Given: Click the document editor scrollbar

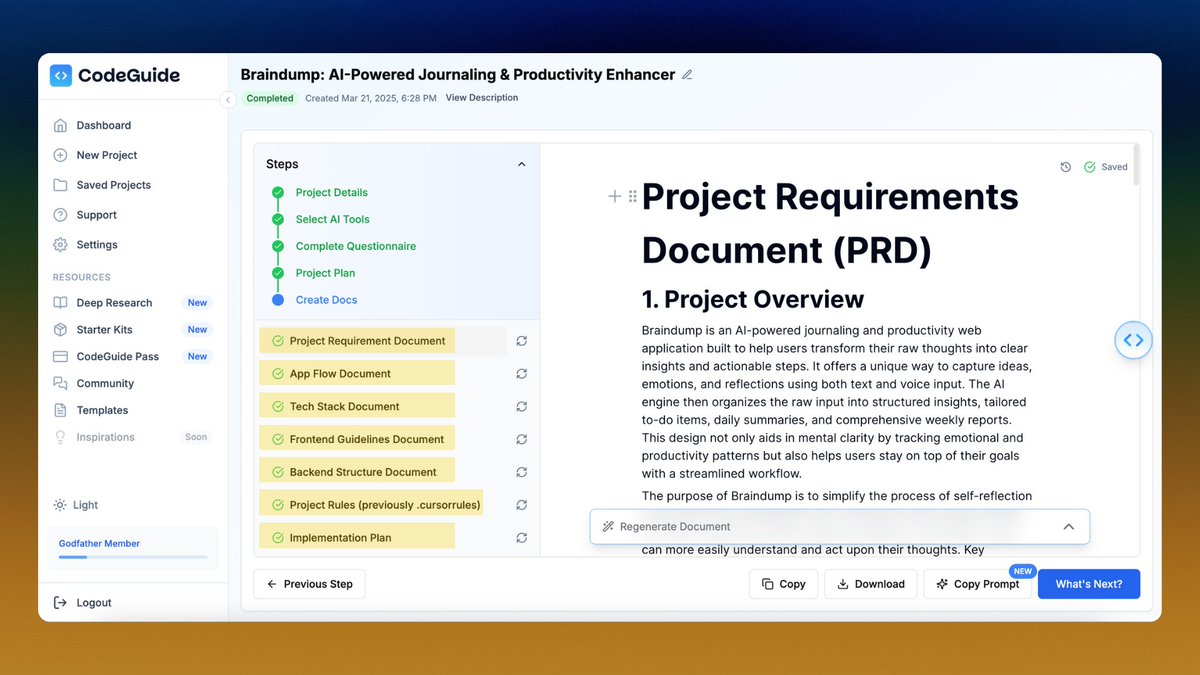Looking at the screenshot, I should [x=1135, y=165].
